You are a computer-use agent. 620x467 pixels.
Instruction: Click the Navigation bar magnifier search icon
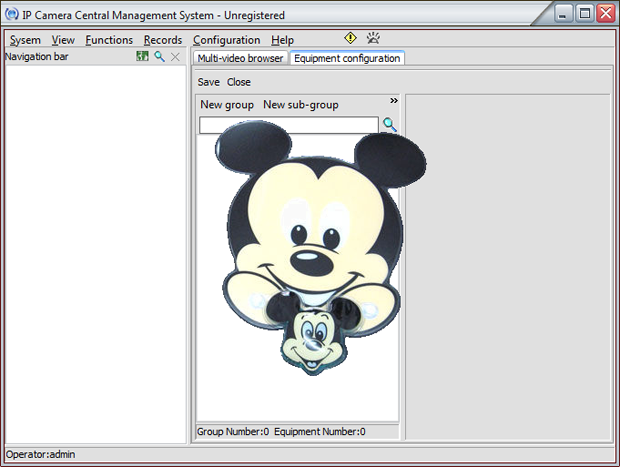(159, 57)
